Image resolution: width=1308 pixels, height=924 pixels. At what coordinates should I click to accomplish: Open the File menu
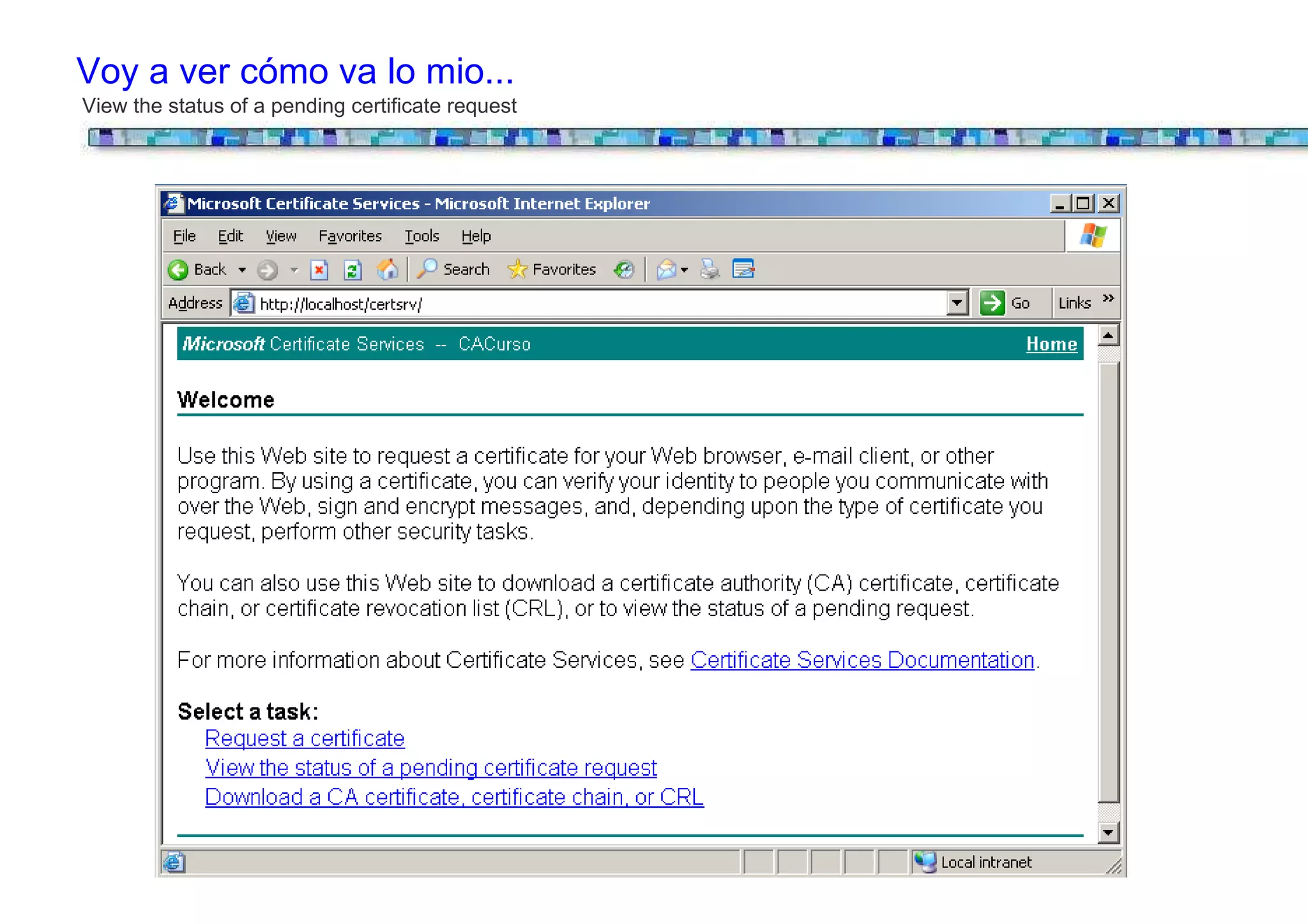coord(184,236)
